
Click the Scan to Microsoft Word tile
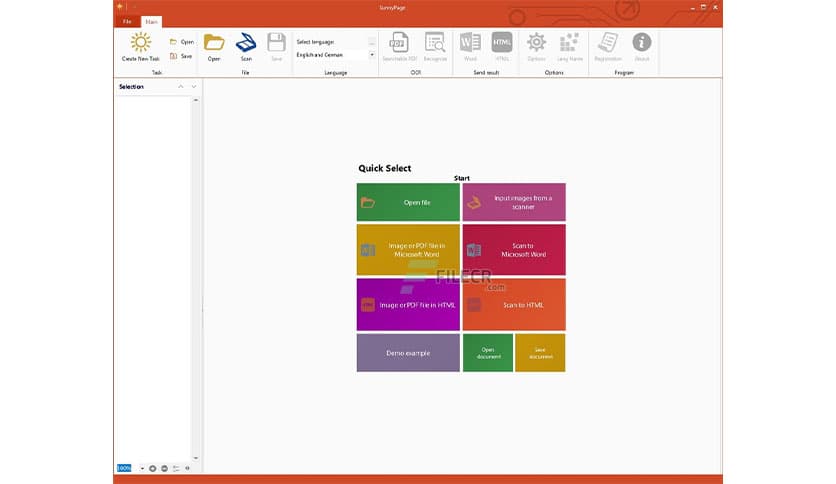tap(513, 250)
